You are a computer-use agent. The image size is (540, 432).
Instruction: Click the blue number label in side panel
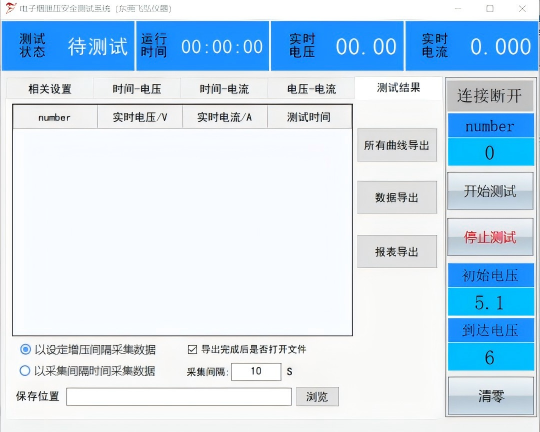(491, 126)
